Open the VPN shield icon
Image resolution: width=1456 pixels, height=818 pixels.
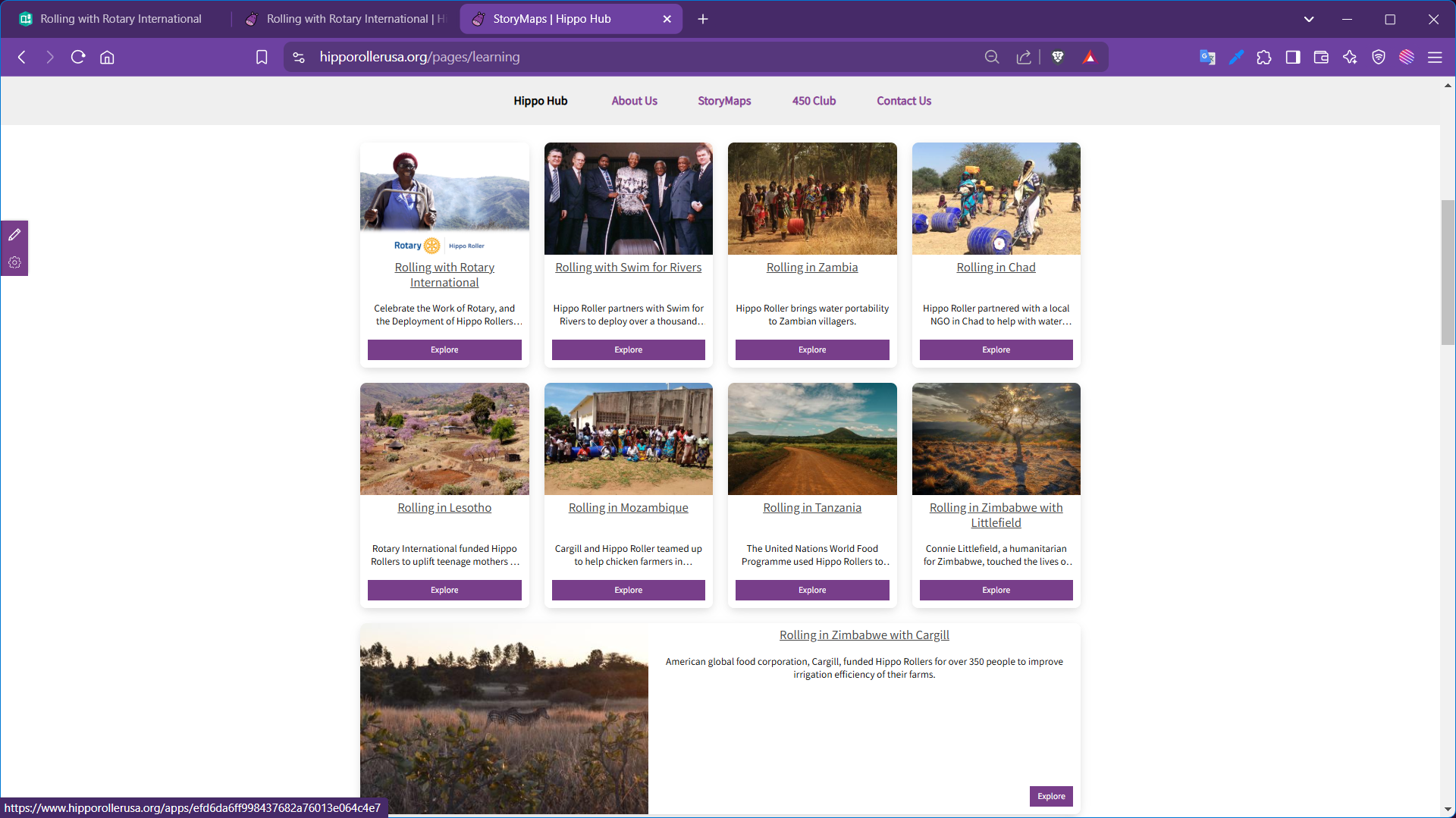1379,57
